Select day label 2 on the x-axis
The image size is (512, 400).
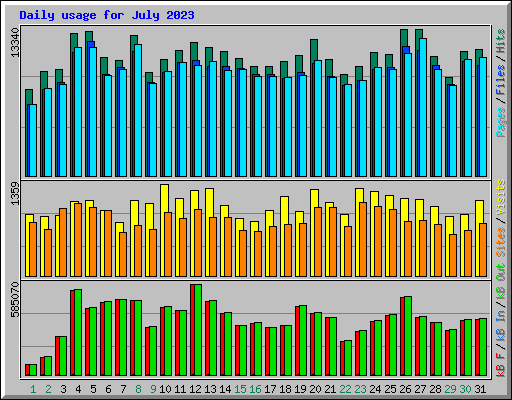coord(48,389)
